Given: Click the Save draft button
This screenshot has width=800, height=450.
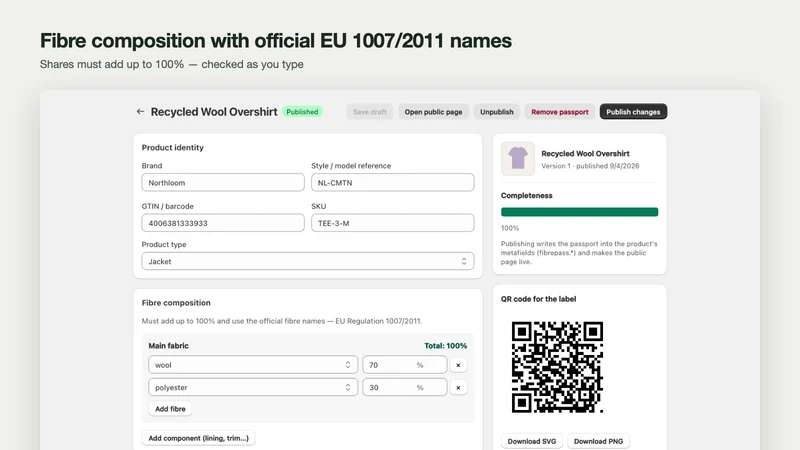Looking at the screenshot, I should pyautogui.click(x=370, y=112).
